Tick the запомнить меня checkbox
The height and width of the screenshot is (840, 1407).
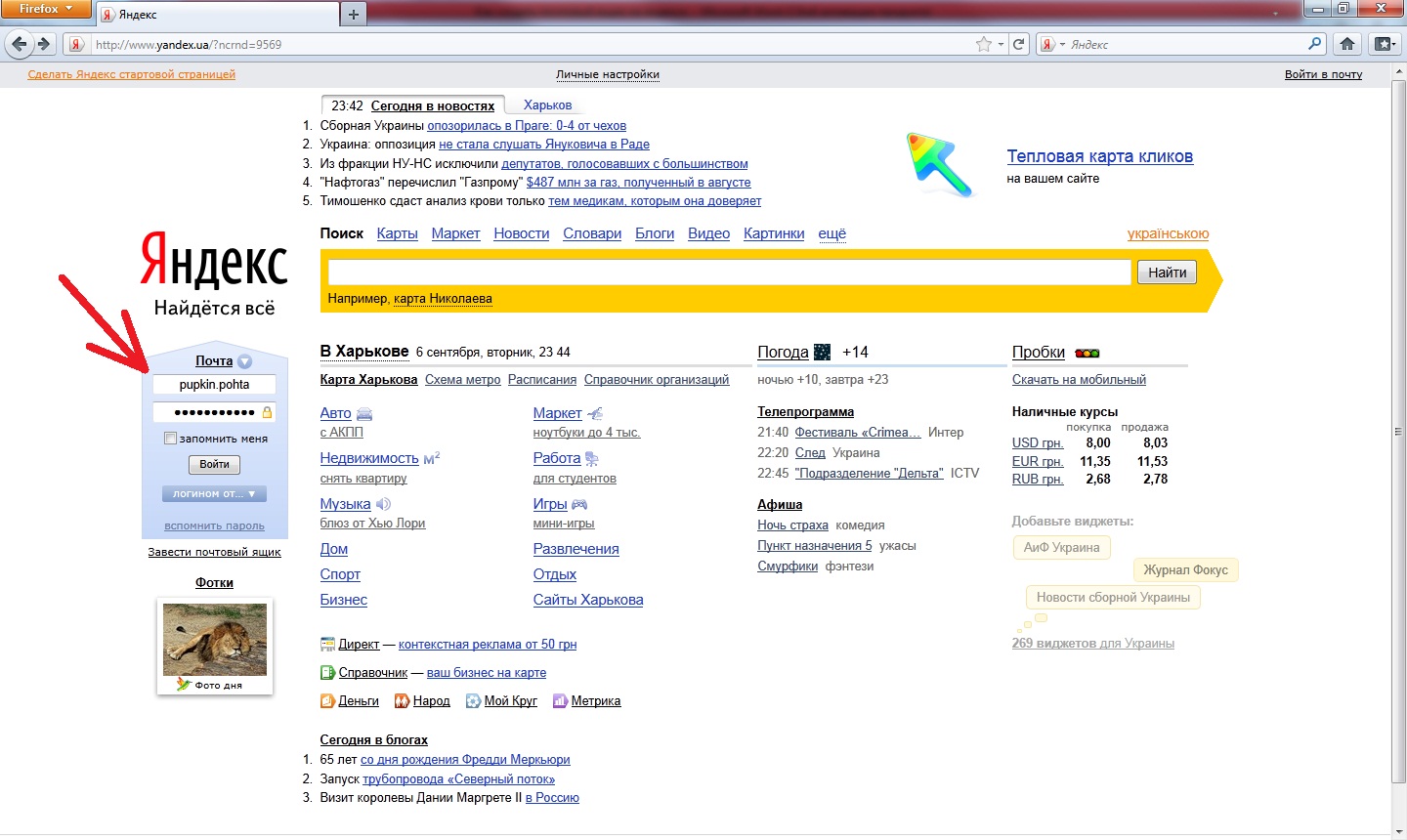tap(170, 439)
